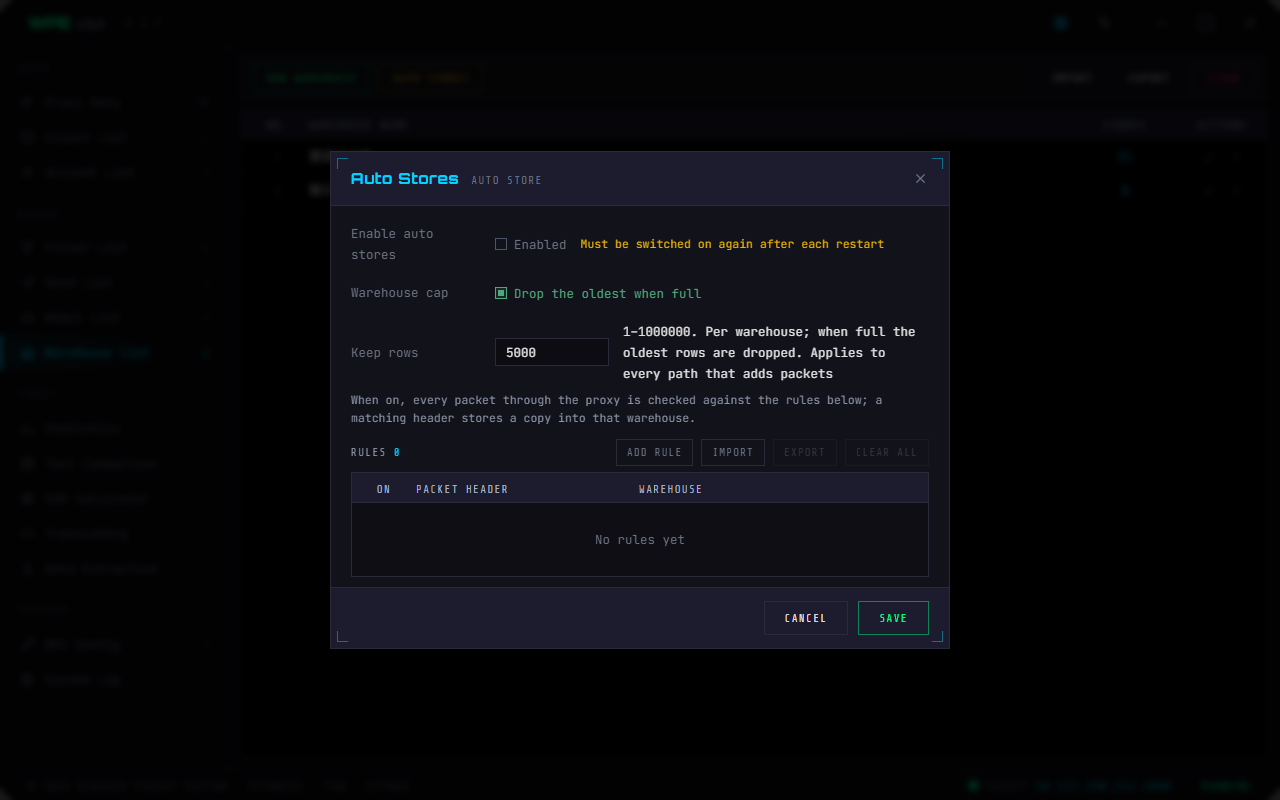Click the Import button

click(x=733, y=452)
